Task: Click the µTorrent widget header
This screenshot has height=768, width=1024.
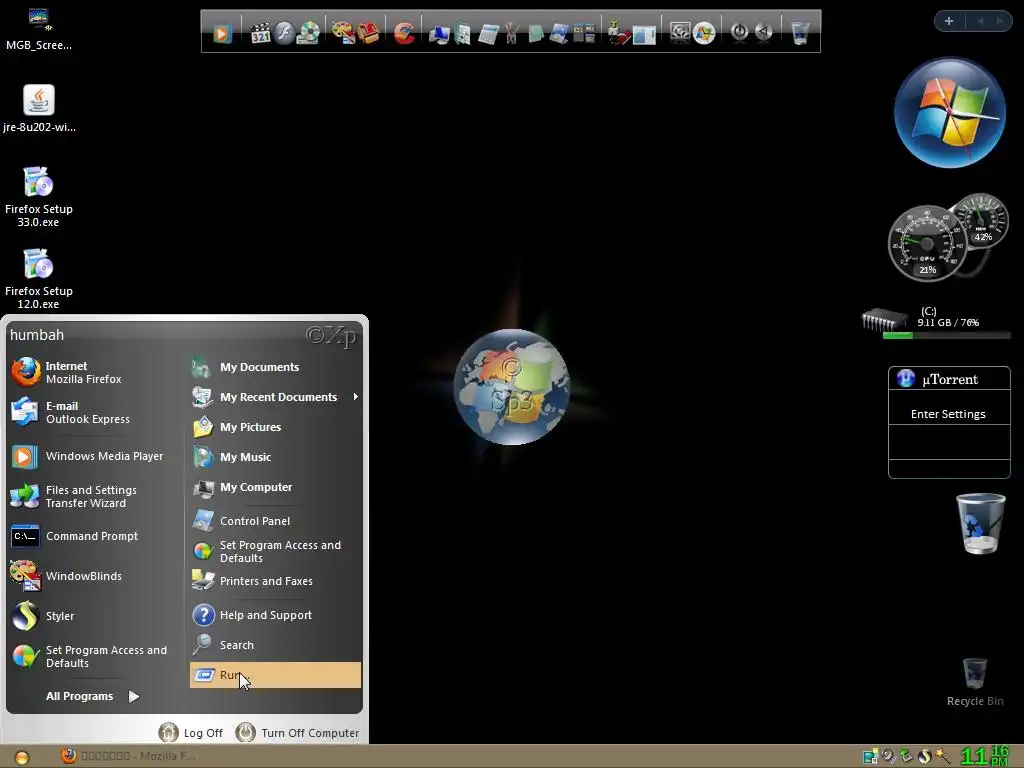Action: (x=949, y=379)
